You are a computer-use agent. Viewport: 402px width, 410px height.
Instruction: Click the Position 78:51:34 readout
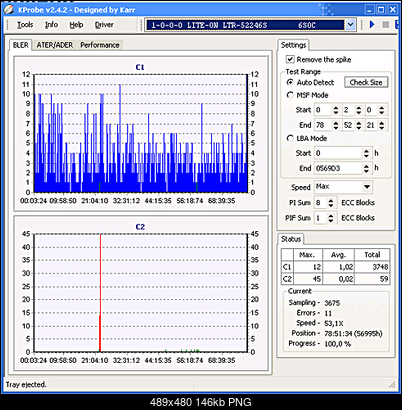tap(353, 333)
